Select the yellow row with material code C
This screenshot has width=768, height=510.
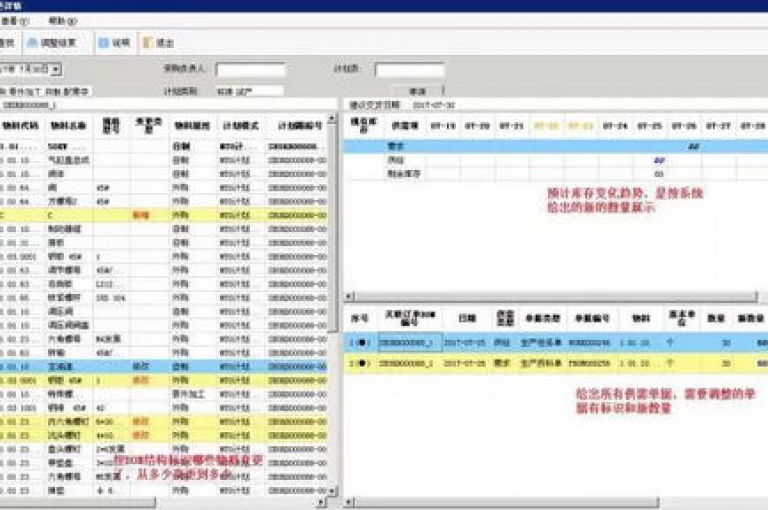click(164, 215)
